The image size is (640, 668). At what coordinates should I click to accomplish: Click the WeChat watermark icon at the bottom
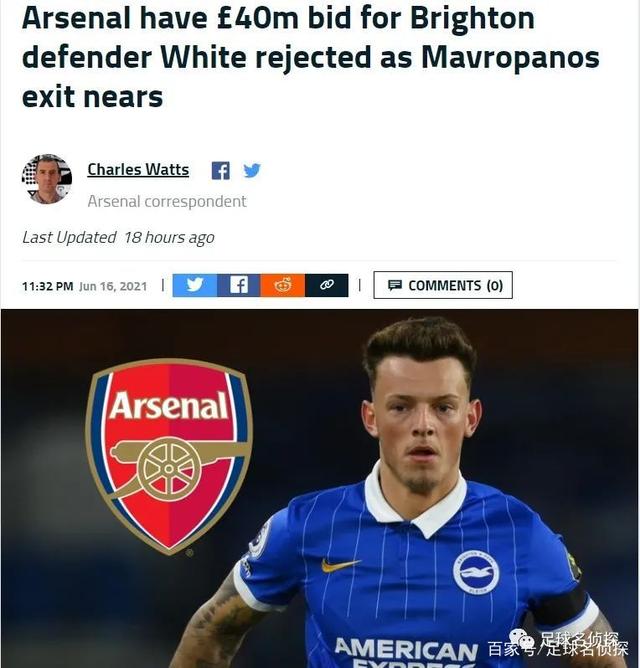[522, 639]
